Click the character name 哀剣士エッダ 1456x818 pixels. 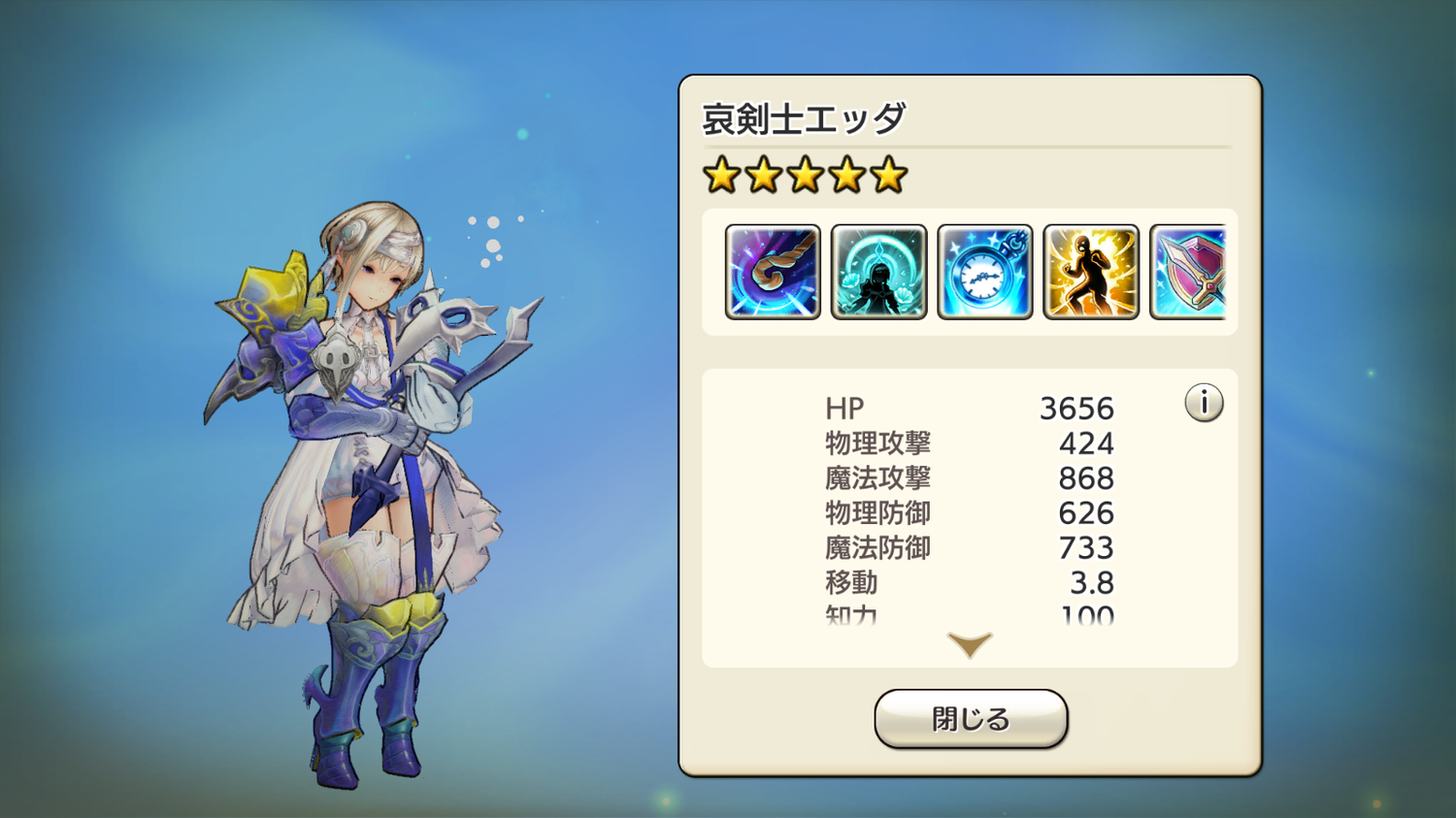tap(804, 119)
